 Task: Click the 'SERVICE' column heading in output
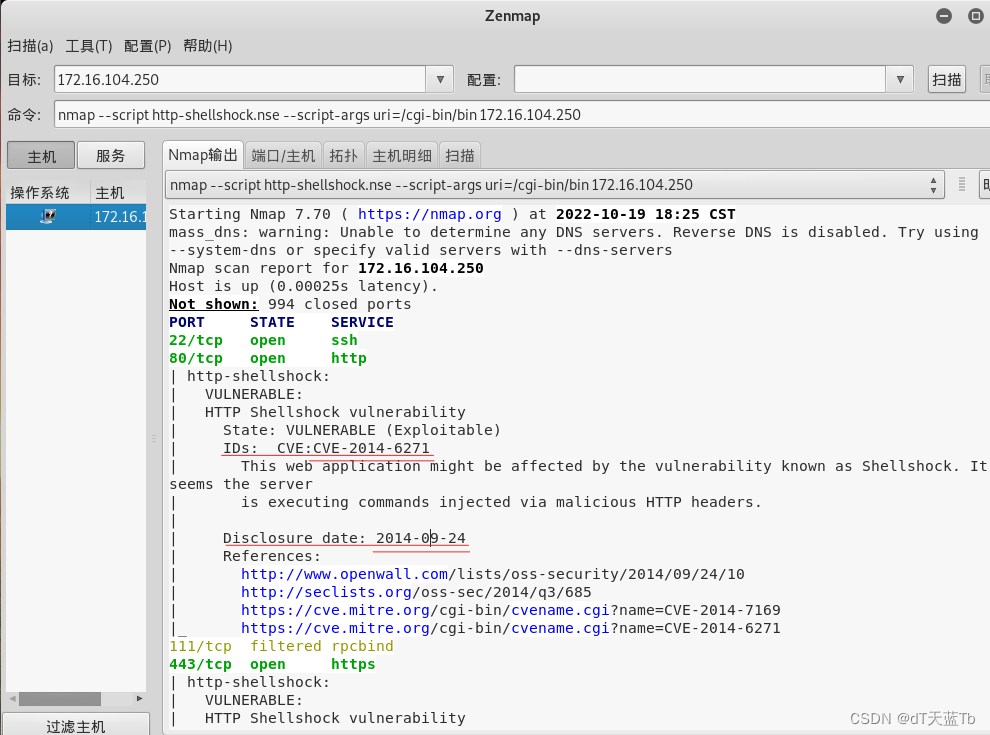362,323
